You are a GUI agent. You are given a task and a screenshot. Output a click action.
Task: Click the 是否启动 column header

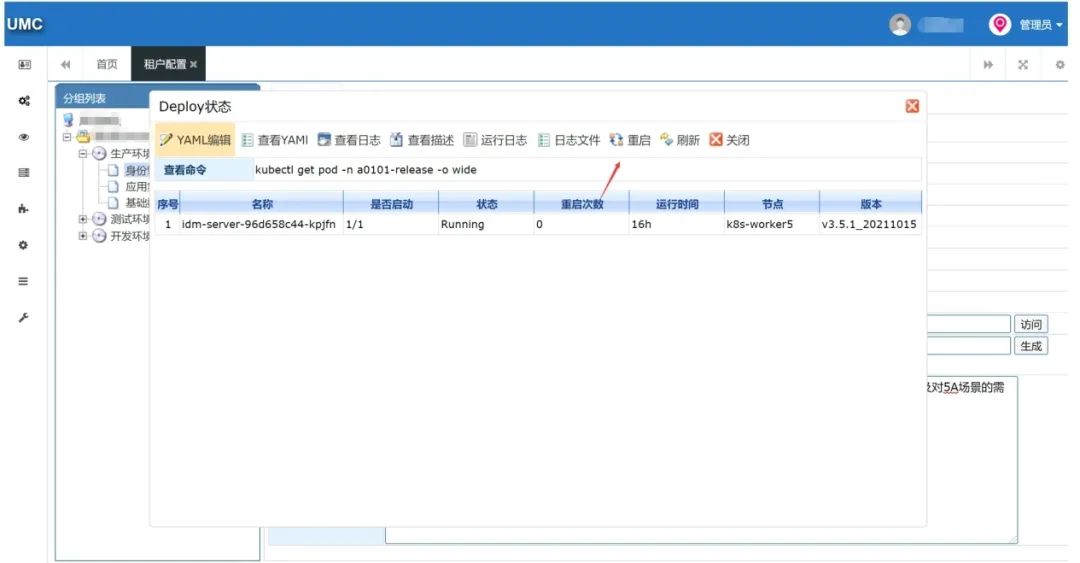click(x=391, y=204)
